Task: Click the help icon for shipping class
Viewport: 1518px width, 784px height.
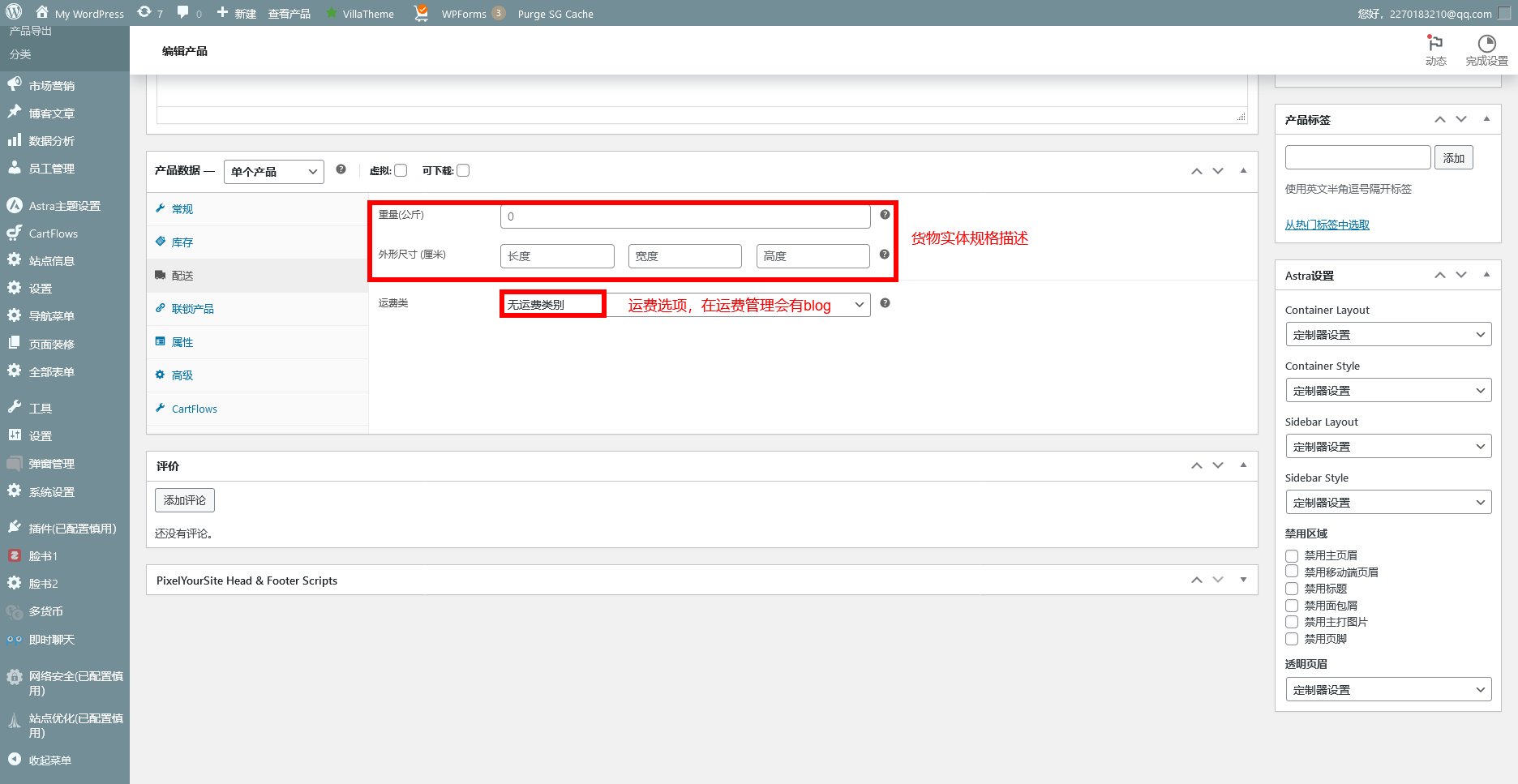Action: [x=885, y=303]
